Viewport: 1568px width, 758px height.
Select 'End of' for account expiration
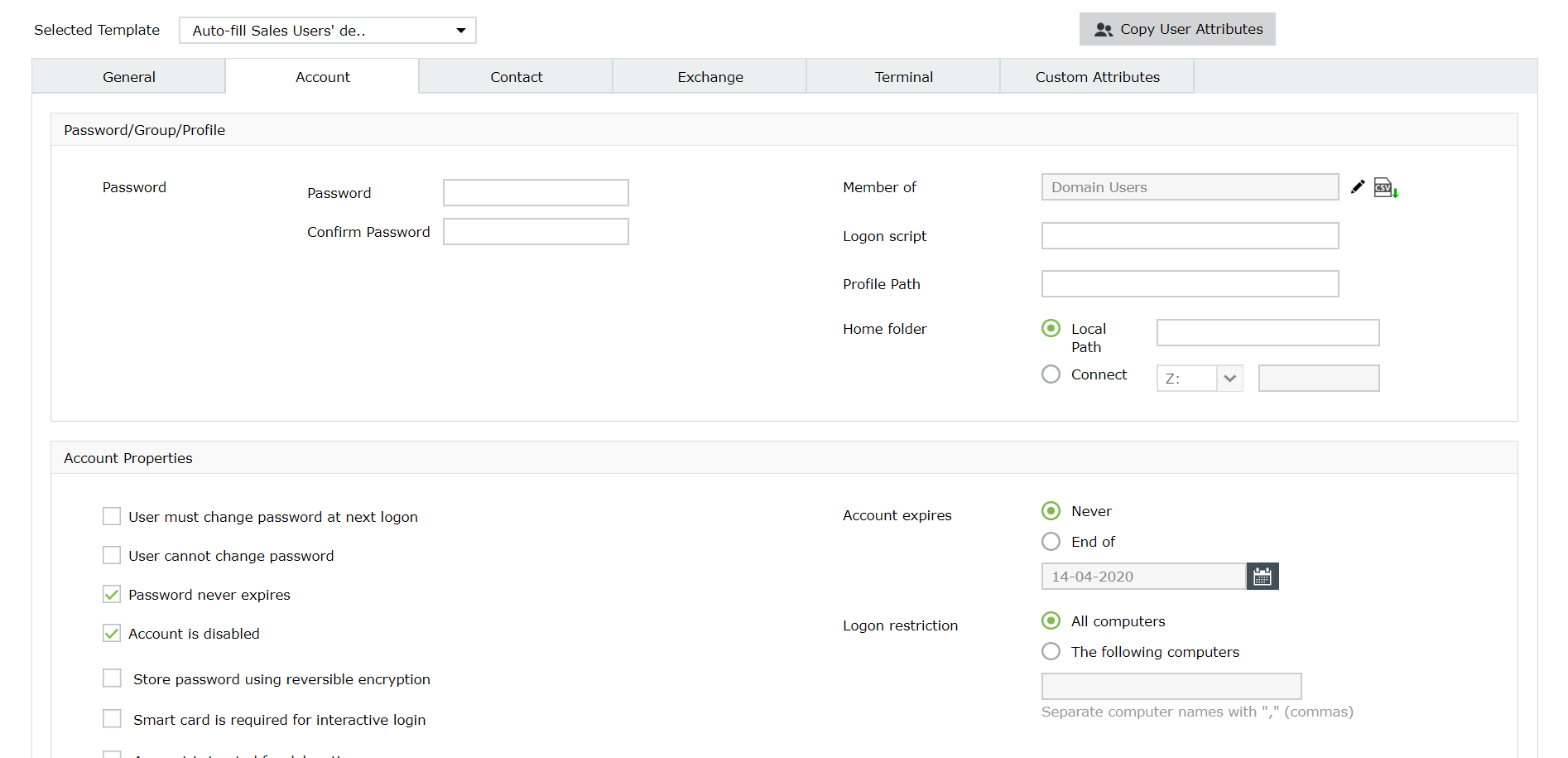tap(1051, 541)
